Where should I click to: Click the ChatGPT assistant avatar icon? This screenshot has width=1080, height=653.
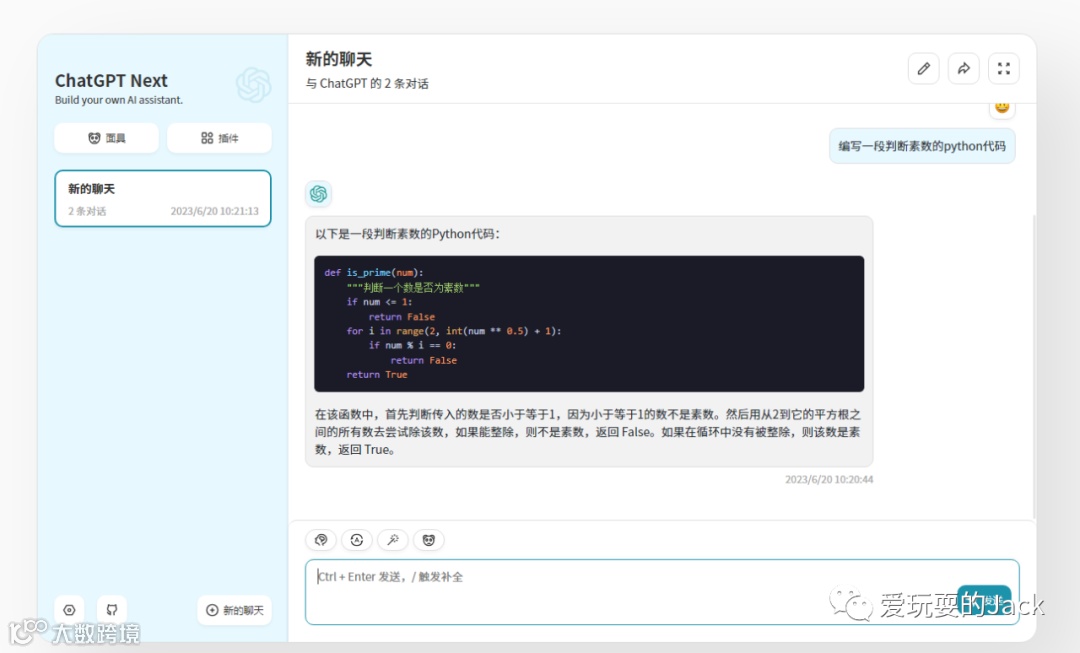click(318, 194)
